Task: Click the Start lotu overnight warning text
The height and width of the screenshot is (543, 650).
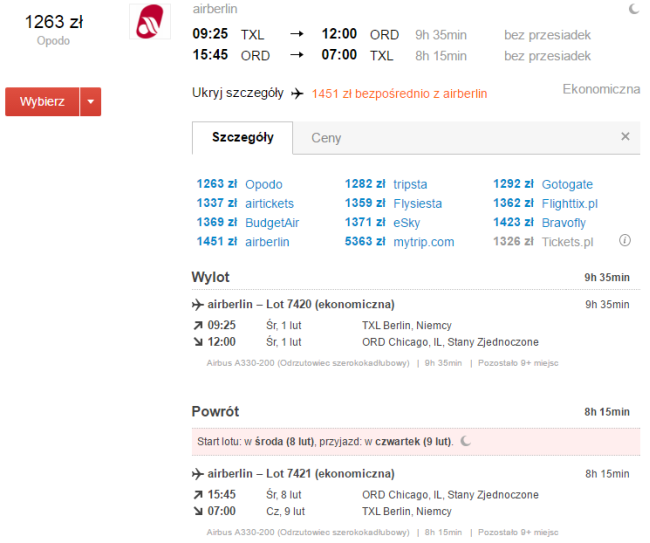Action: pos(325,441)
